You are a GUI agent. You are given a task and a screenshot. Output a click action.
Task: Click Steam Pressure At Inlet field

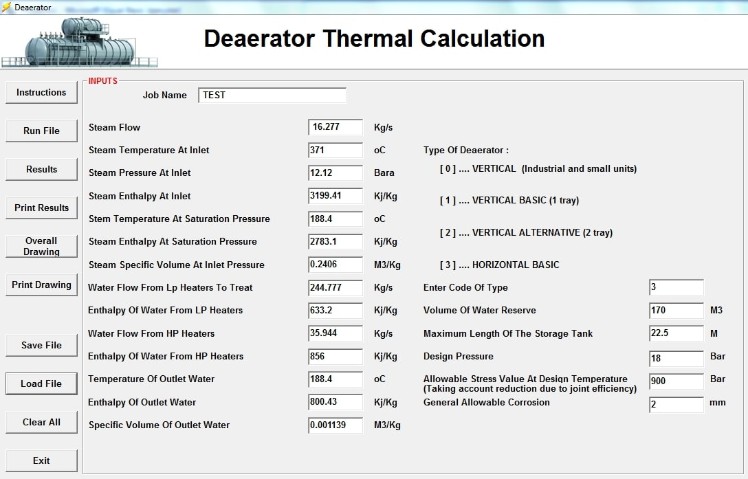coord(335,173)
